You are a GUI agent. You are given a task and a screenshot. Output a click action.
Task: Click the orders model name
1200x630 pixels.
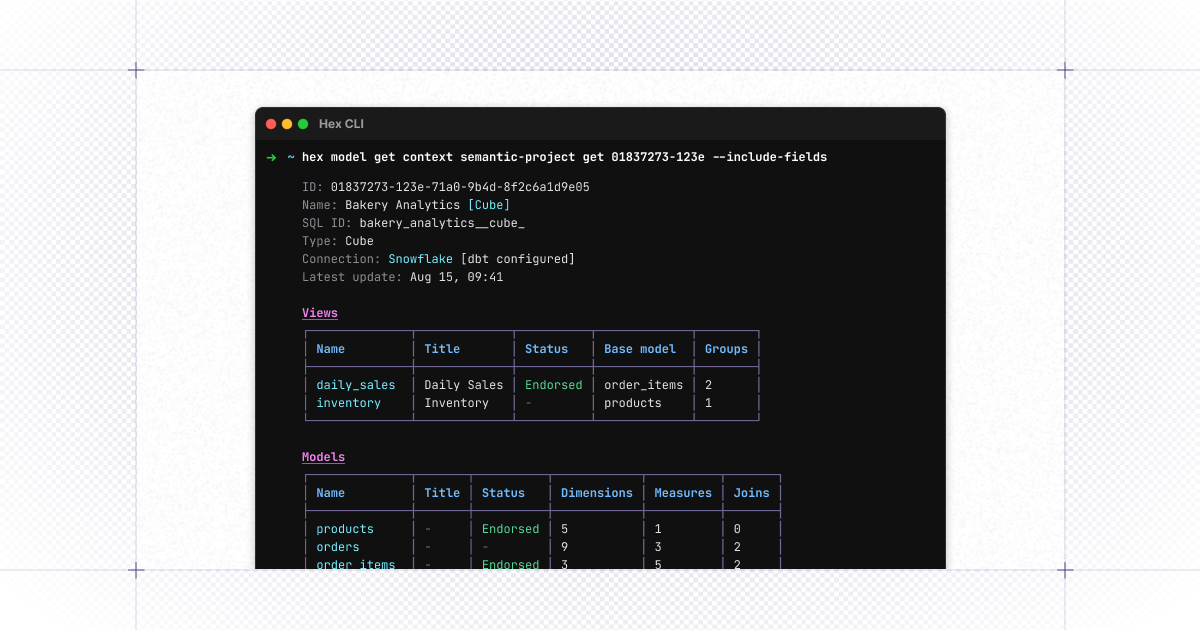(x=338, y=547)
